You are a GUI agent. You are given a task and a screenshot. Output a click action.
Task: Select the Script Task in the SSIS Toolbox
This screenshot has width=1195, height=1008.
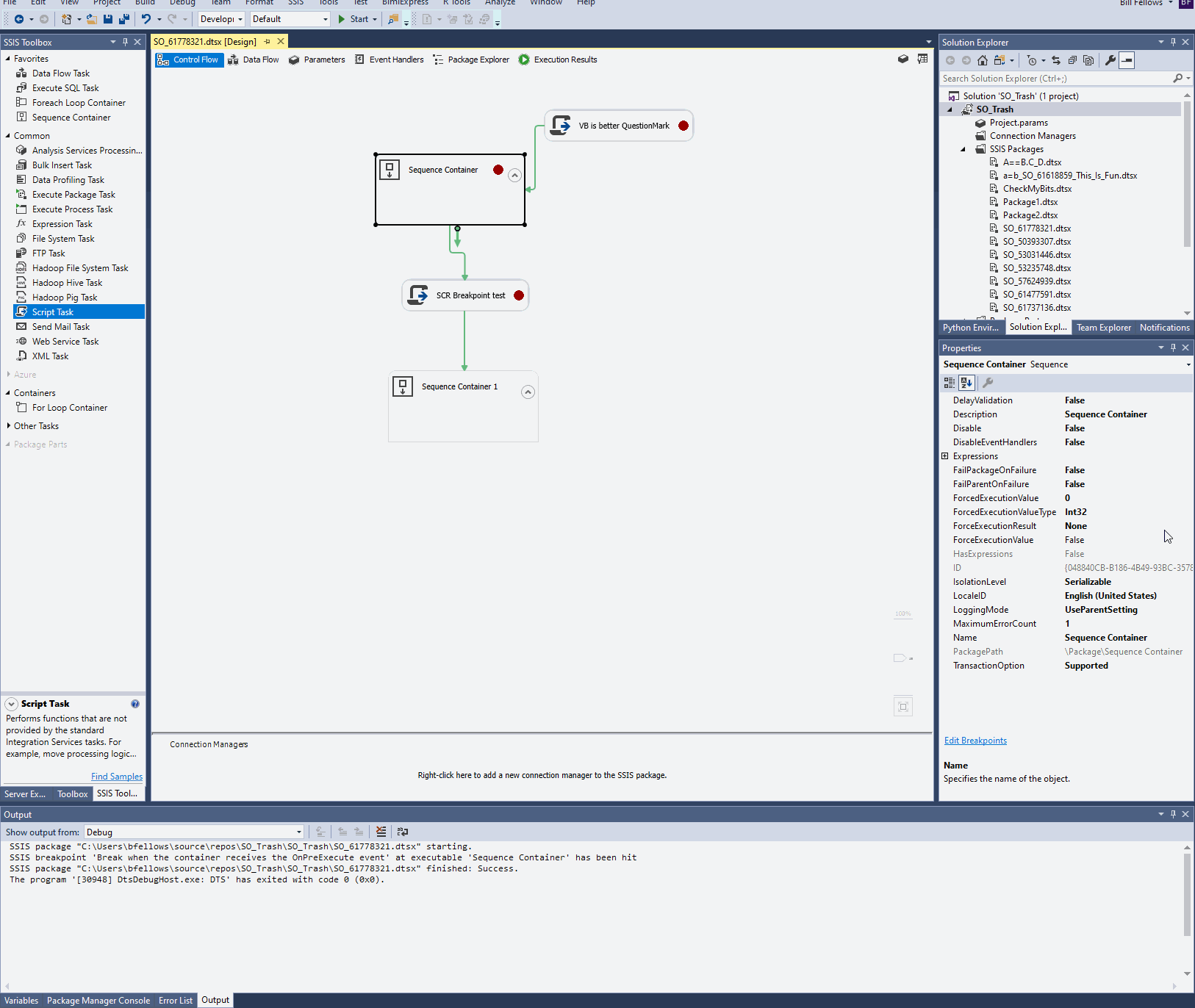click(51, 312)
